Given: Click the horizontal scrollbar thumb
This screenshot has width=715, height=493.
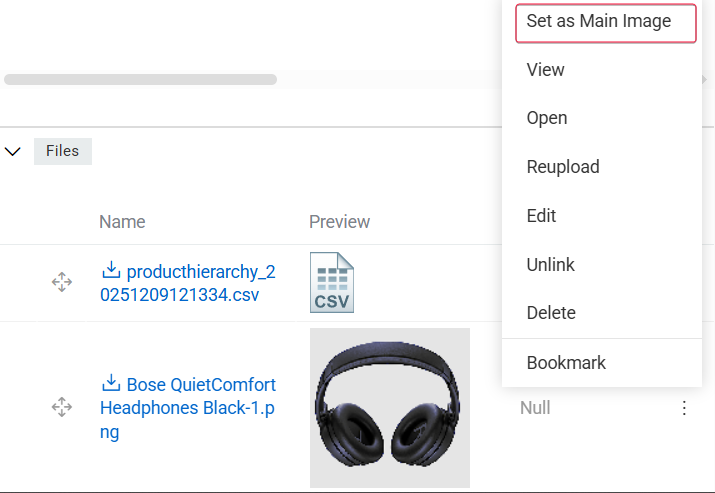Looking at the screenshot, I should pos(140,79).
